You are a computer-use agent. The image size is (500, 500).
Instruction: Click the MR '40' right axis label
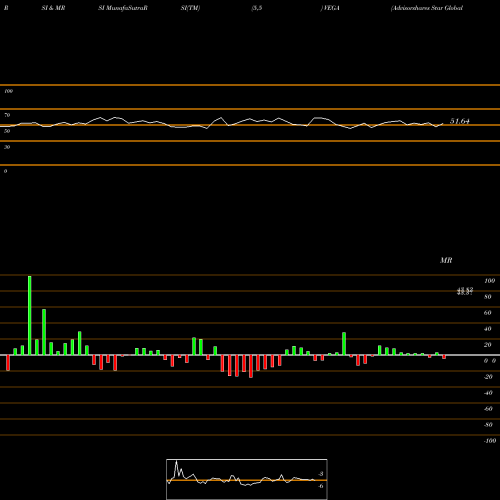tap(488, 329)
